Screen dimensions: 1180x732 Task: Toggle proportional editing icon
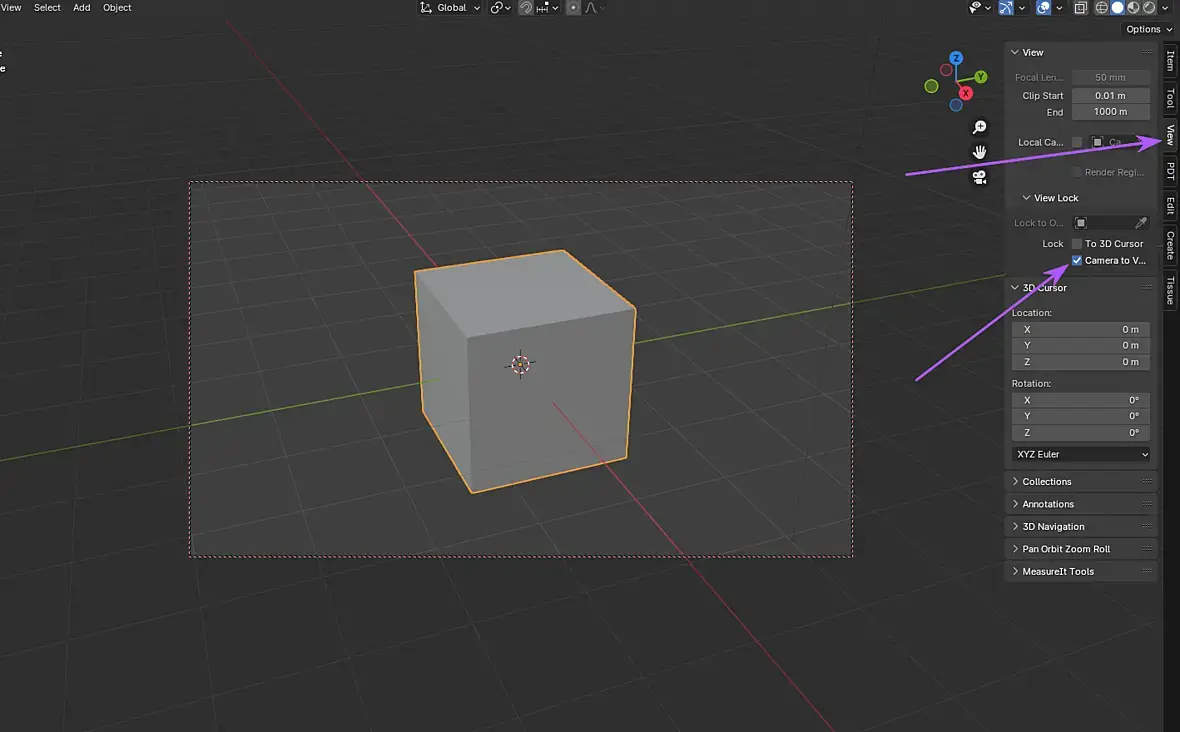(573, 8)
